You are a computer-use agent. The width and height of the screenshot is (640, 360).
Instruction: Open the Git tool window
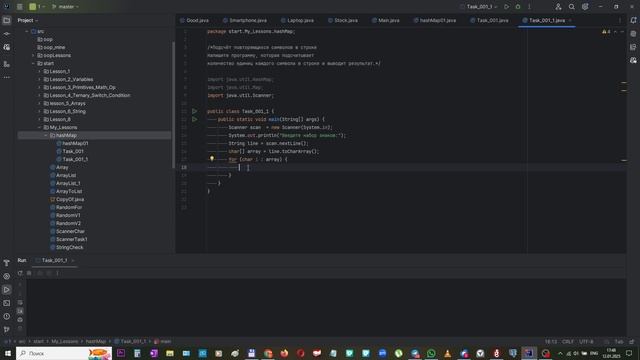pos(7,329)
